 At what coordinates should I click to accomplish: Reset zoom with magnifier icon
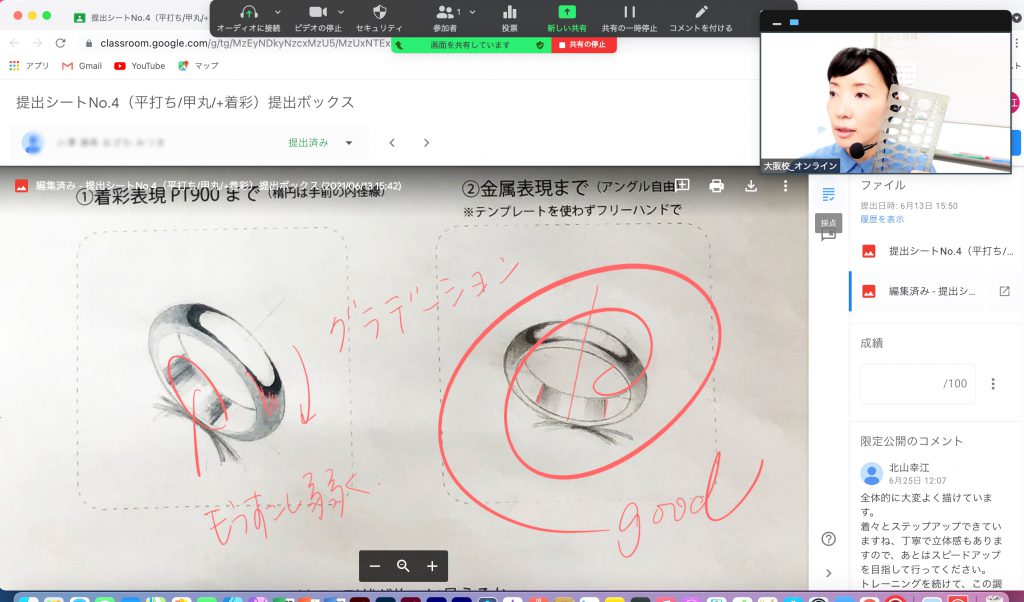pos(403,566)
